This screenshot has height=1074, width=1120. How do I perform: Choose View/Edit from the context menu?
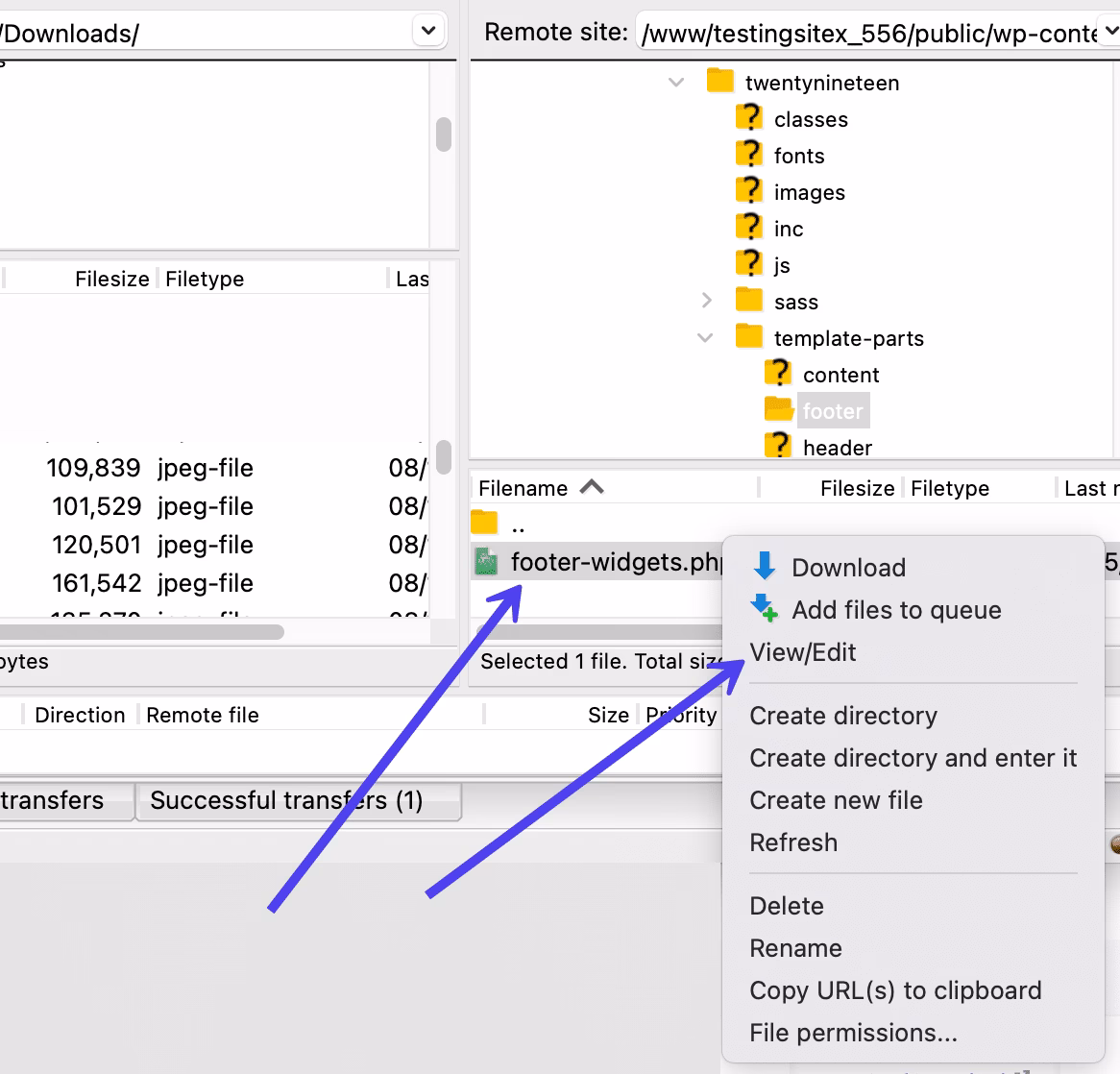803,652
